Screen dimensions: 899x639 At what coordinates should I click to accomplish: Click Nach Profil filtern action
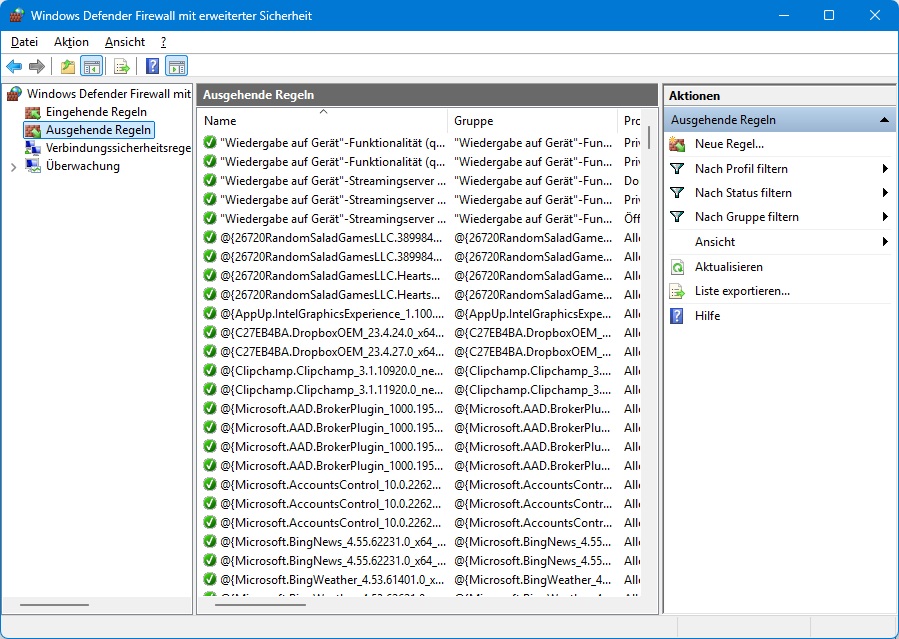741,168
